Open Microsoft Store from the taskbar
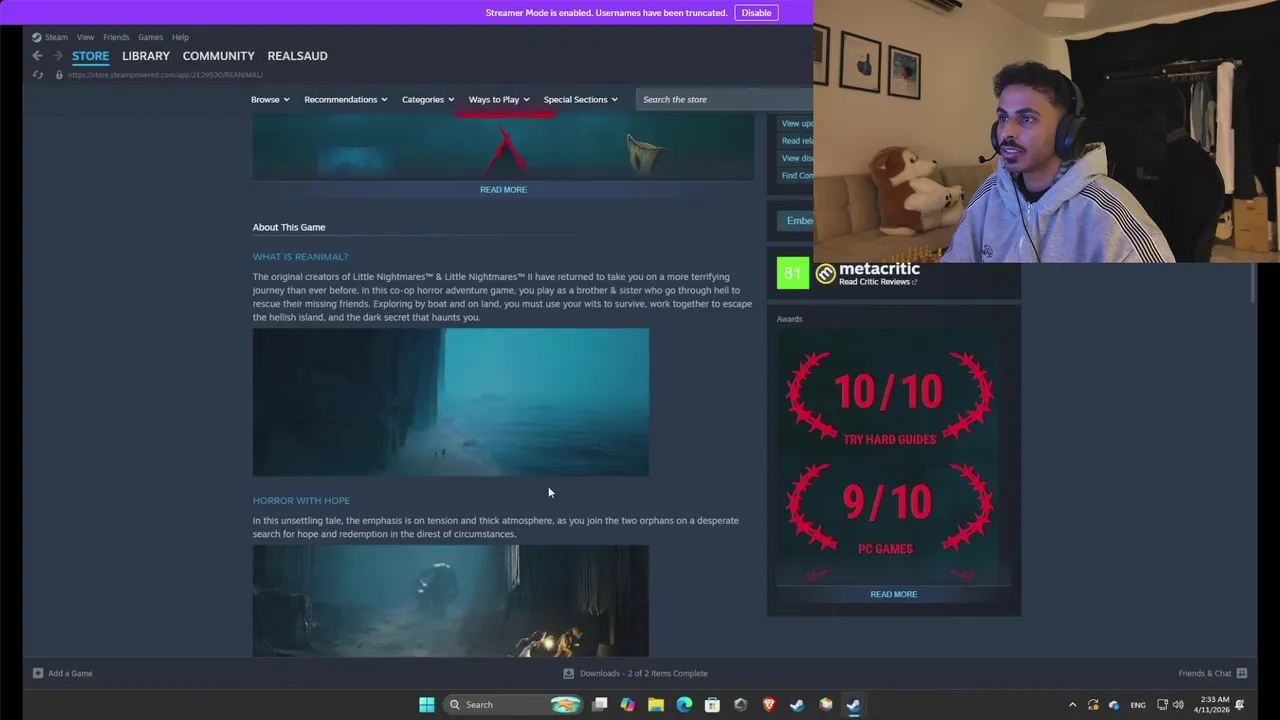Viewport: 1280px width, 720px height. (712, 704)
